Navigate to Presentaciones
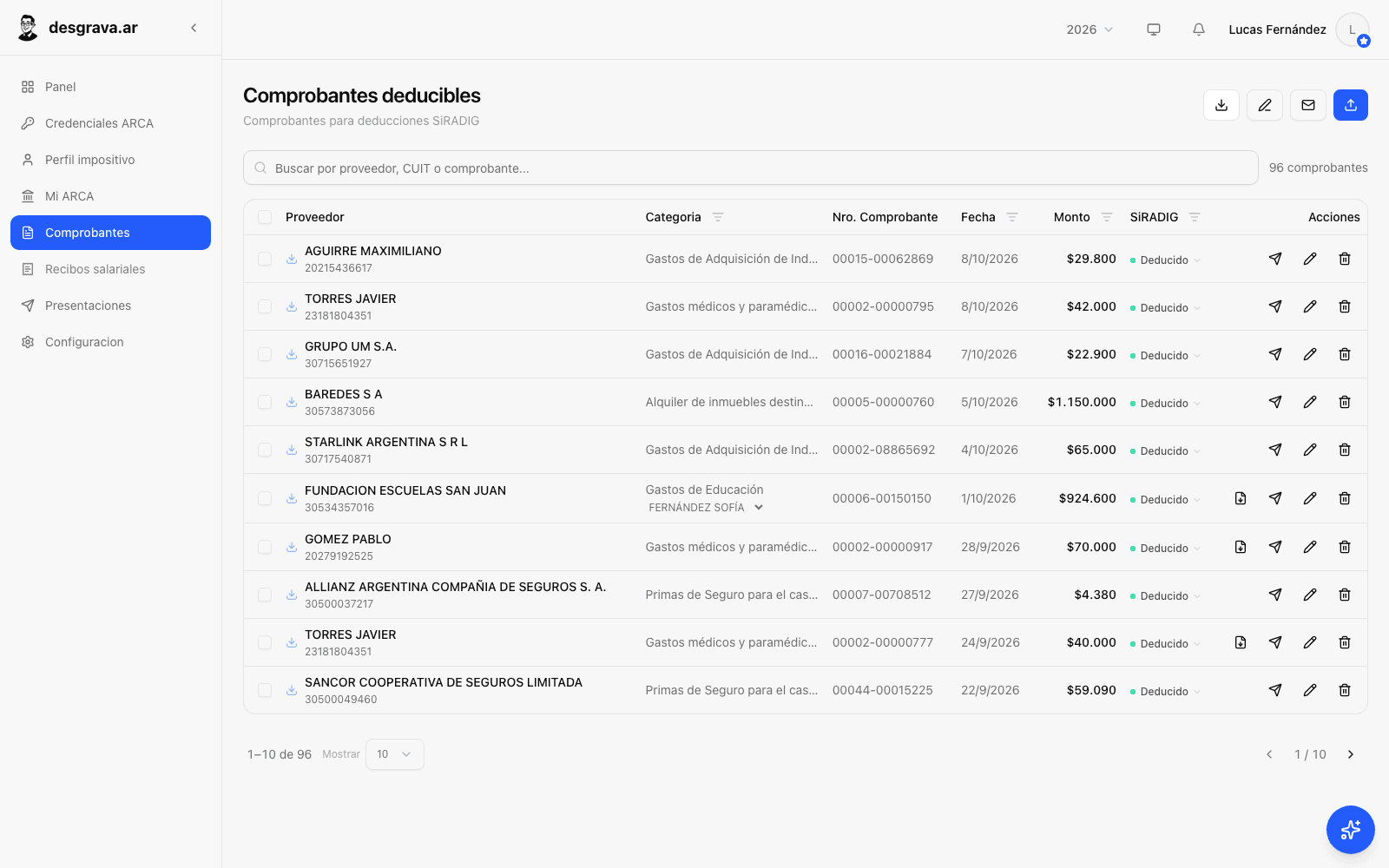 [x=110, y=306]
